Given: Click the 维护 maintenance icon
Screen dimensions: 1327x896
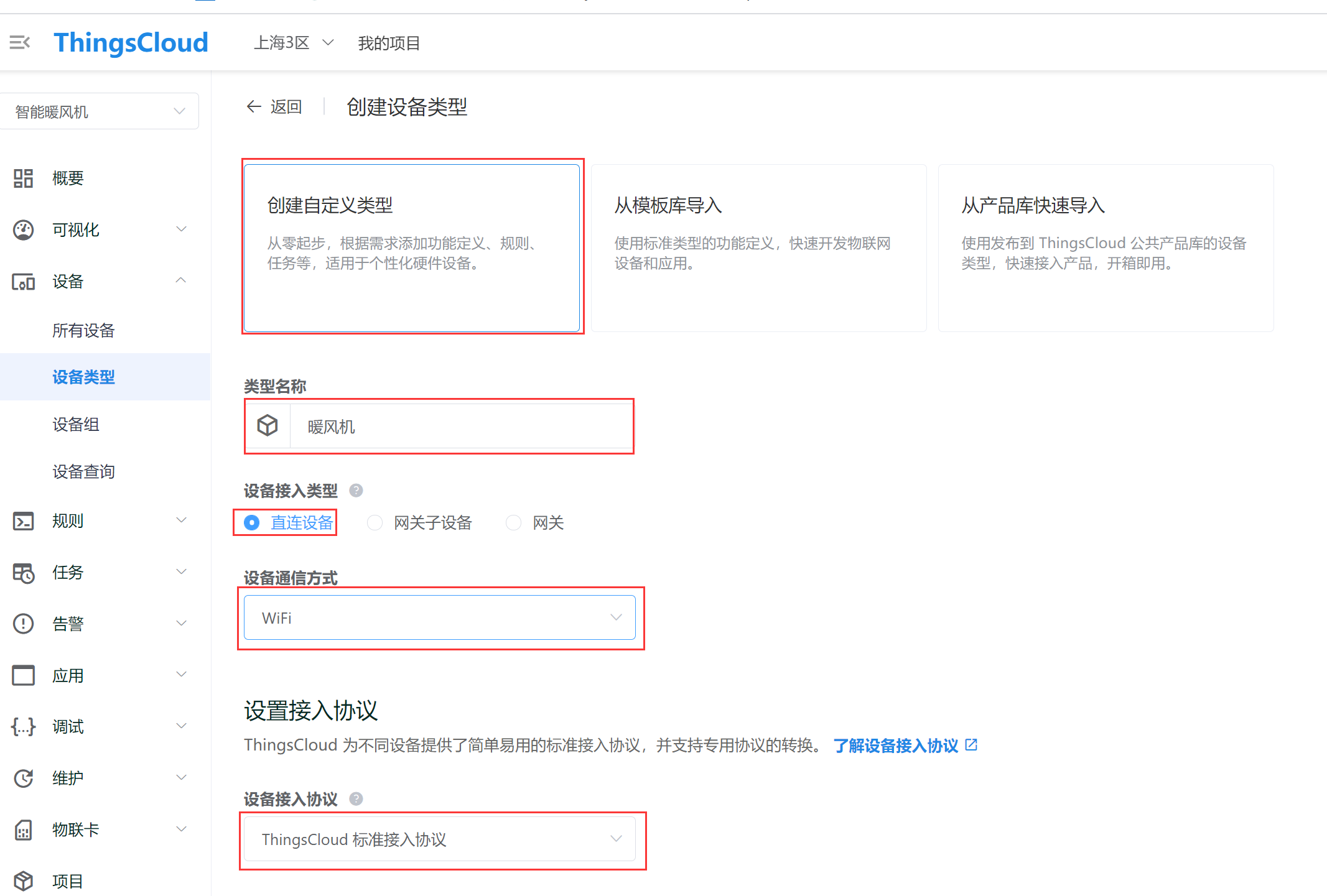Looking at the screenshot, I should (24, 778).
